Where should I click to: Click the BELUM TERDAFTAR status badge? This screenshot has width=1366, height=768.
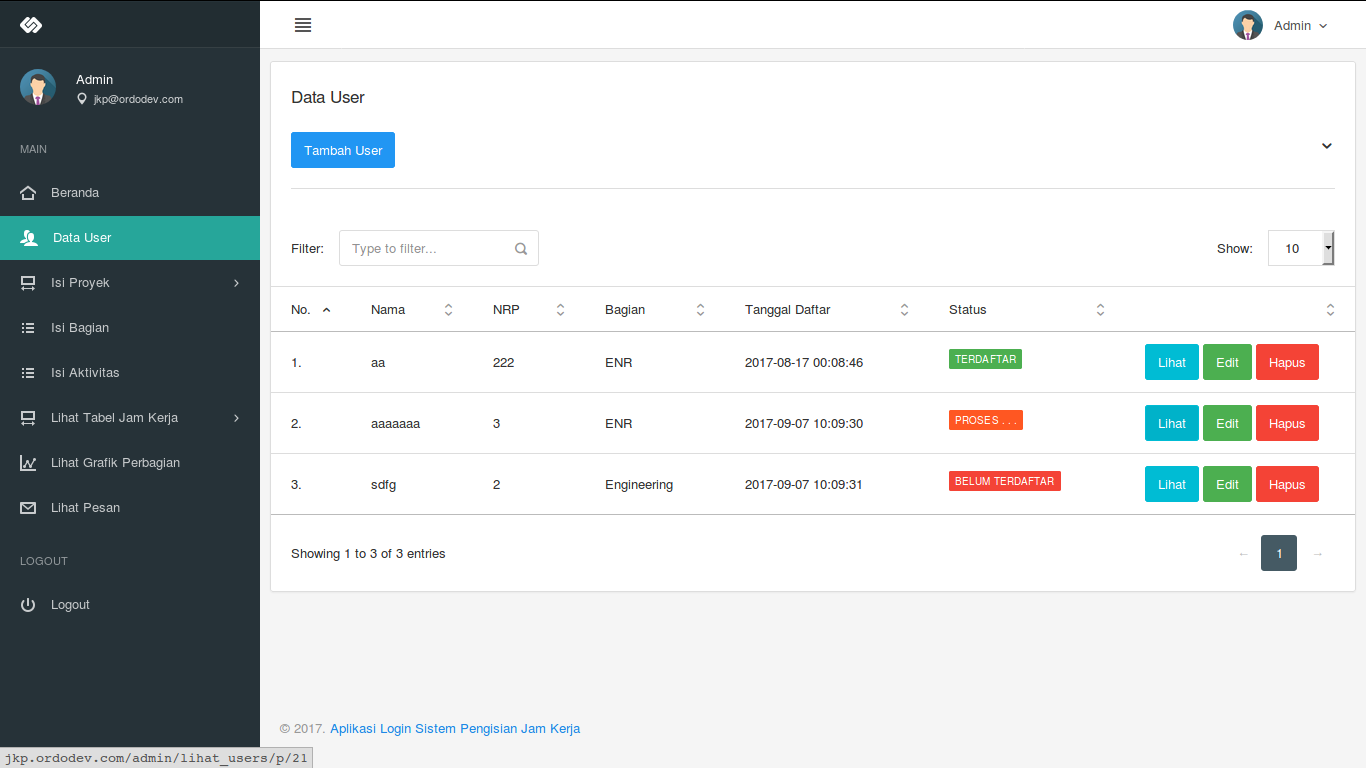pos(1005,481)
